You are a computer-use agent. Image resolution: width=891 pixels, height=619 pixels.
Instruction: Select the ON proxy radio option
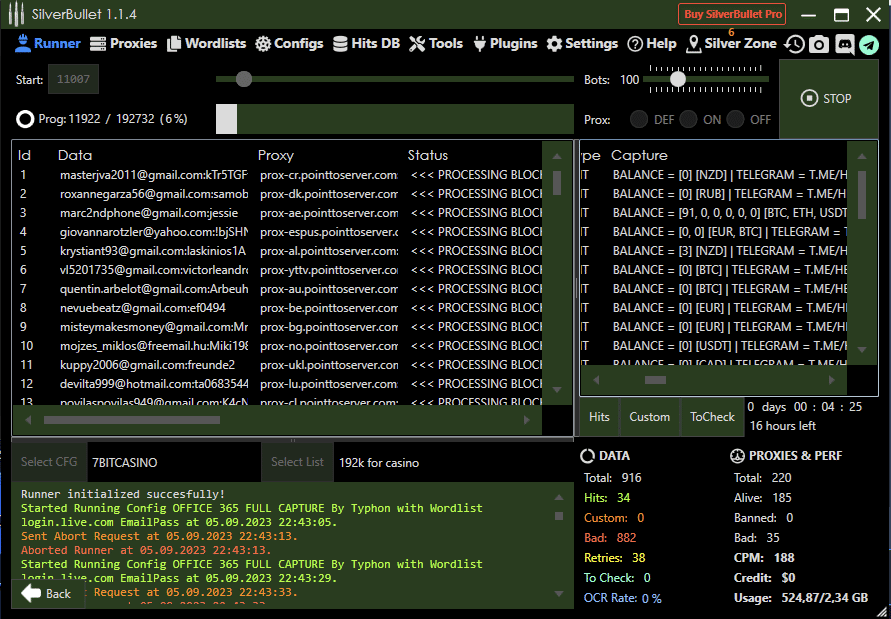tap(688, 119)
